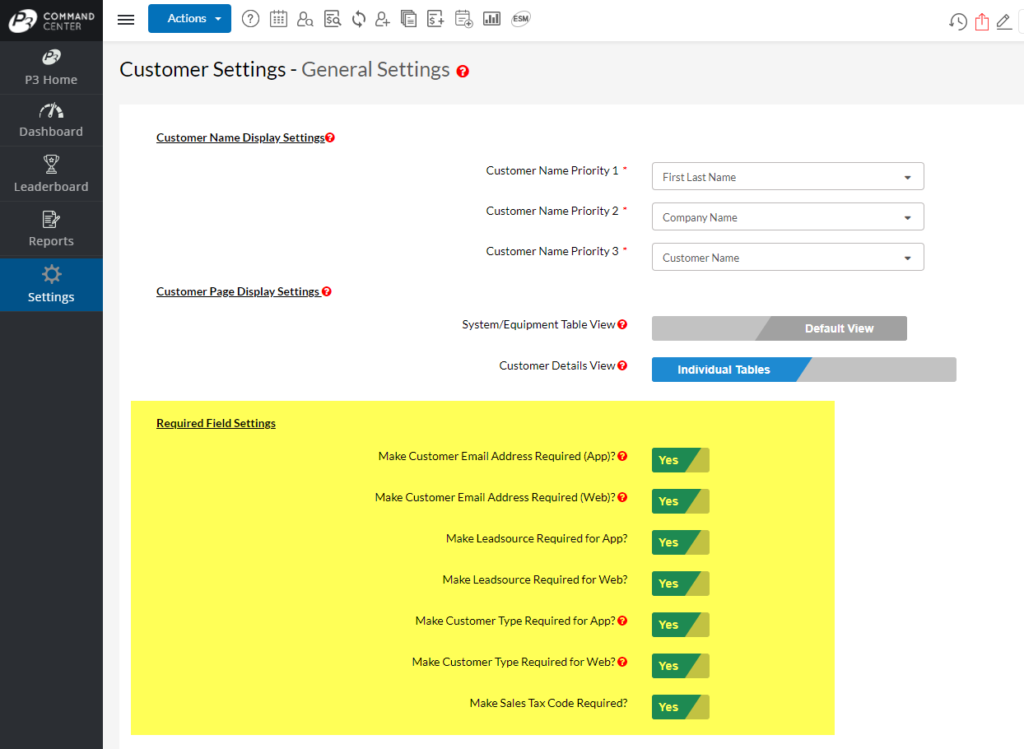Open the Customer Name Priority 1 dropdown
The image size is (1024, 749).
[787, 175]
